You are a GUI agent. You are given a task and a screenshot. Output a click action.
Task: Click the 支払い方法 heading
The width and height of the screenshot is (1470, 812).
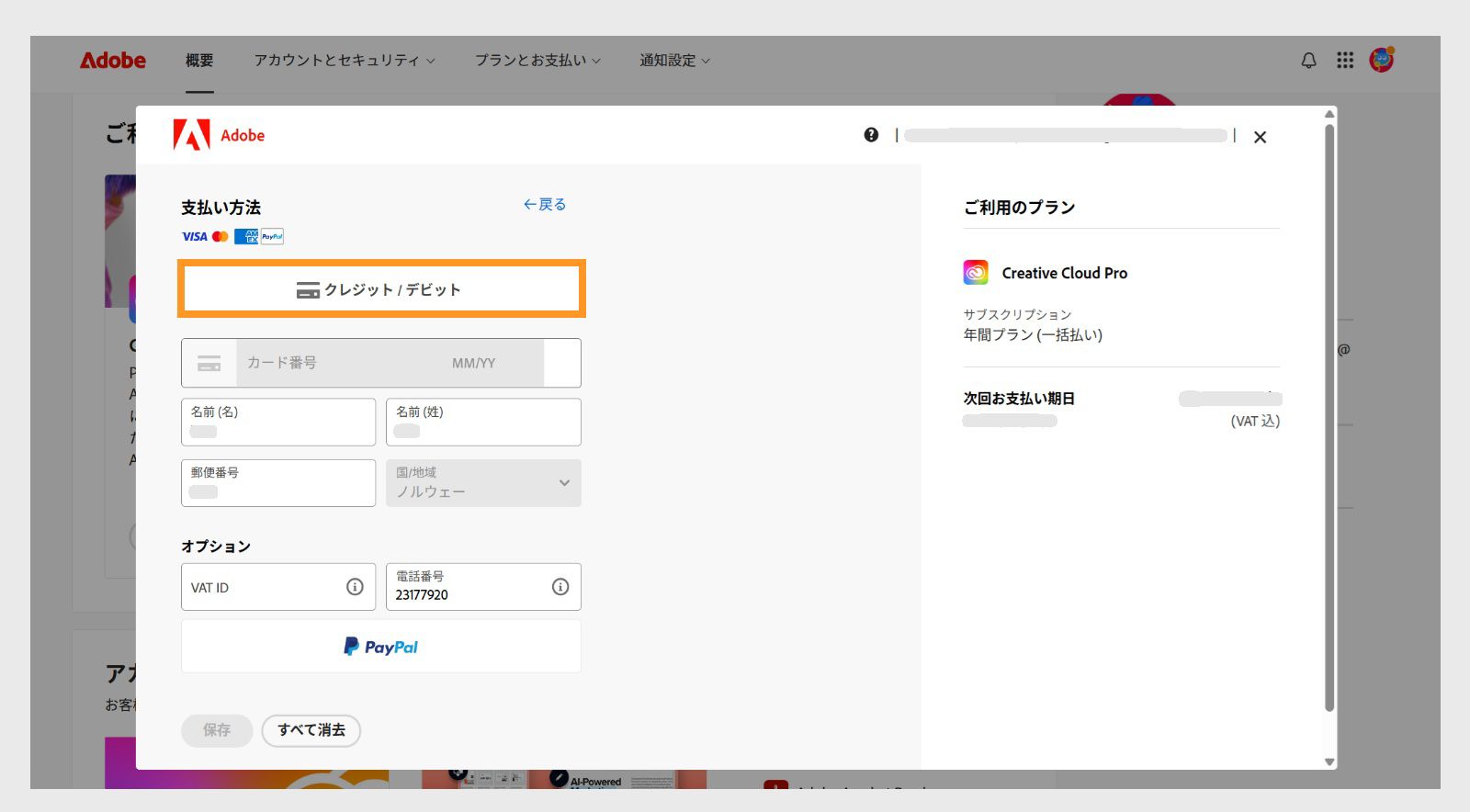[x=220, y=208]
